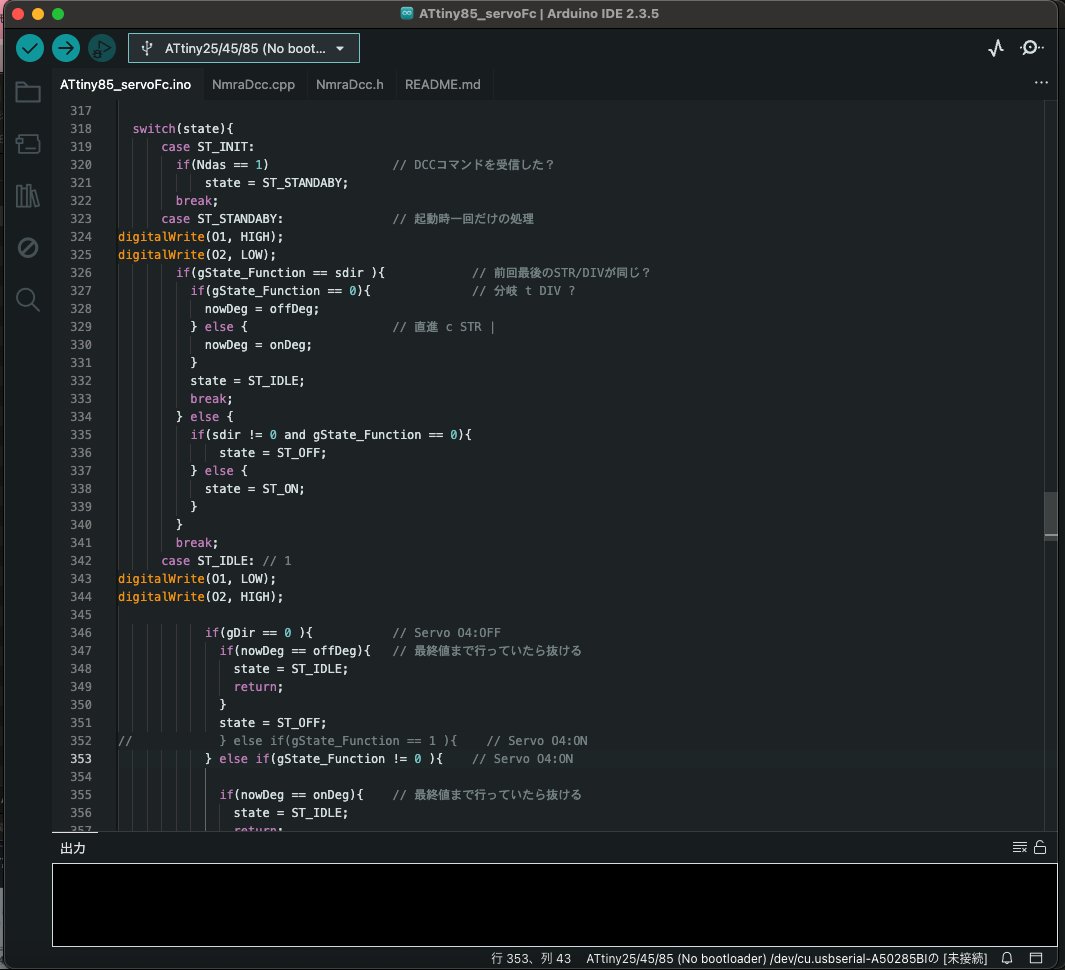The height and width of the screenshot is (970, 1065).
Task: Switch to the README.md tab
Action: coord(443,84)
